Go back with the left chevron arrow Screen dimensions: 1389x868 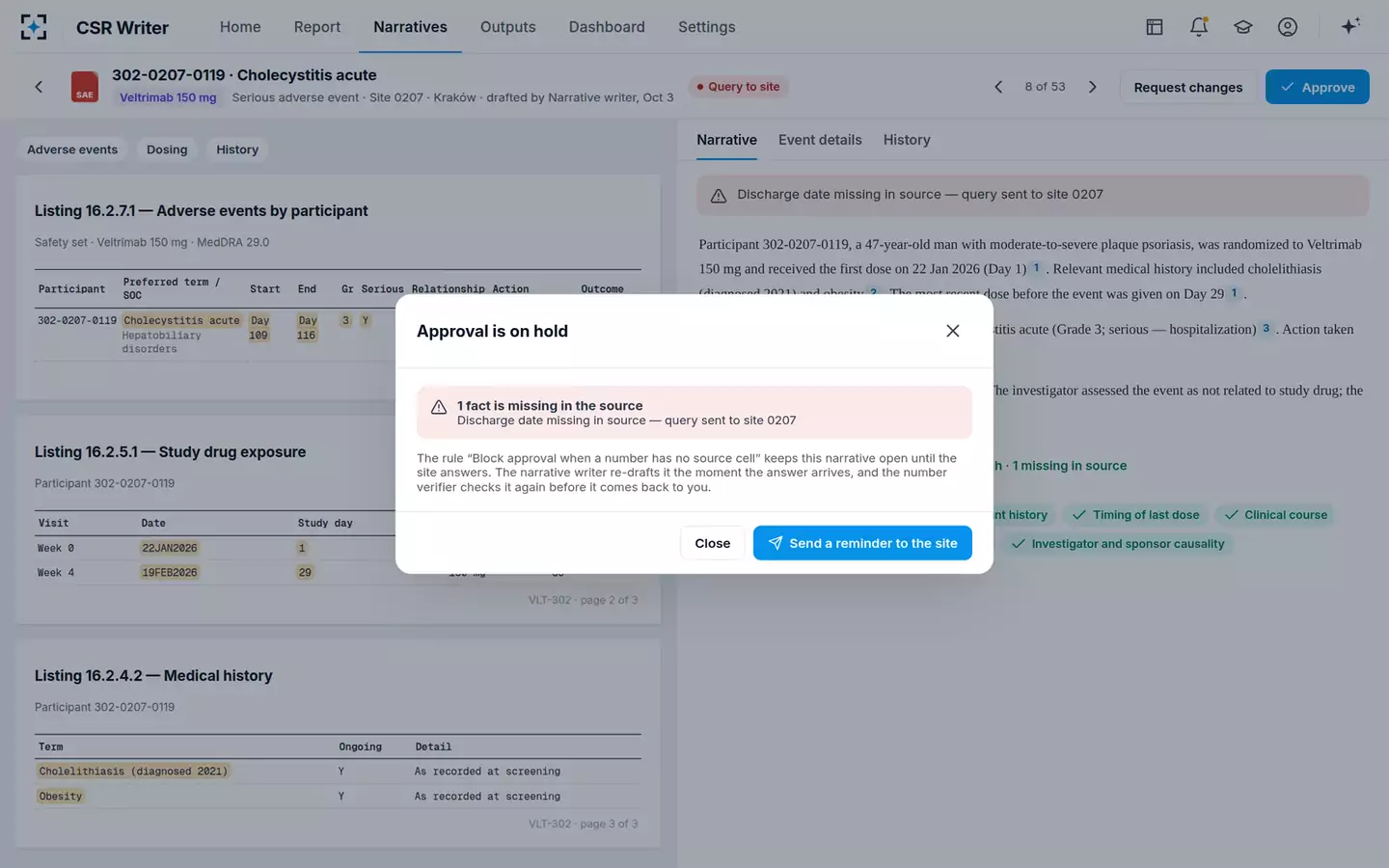(39, 87)
